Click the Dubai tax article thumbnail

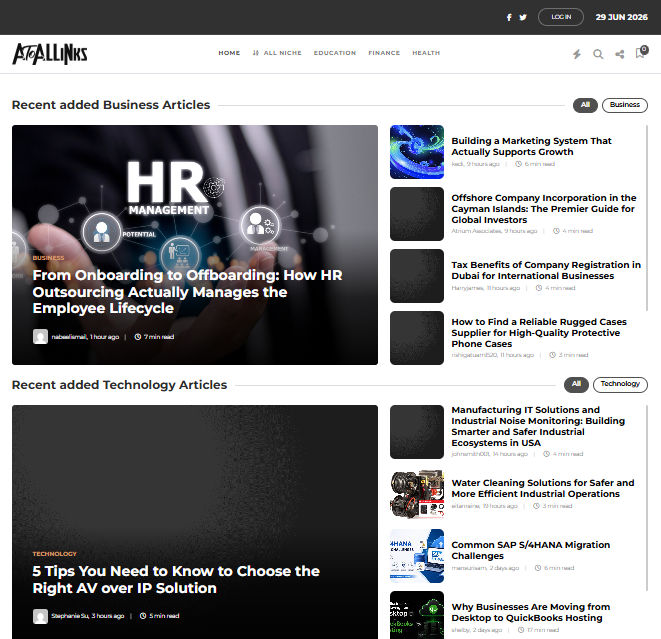click(x=416, y=276)
